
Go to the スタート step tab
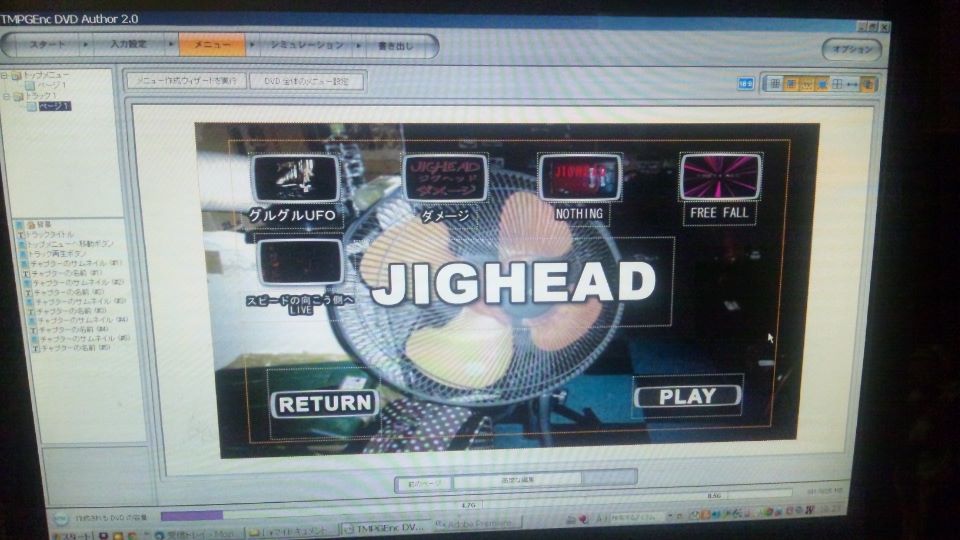[x=48, y=45]
